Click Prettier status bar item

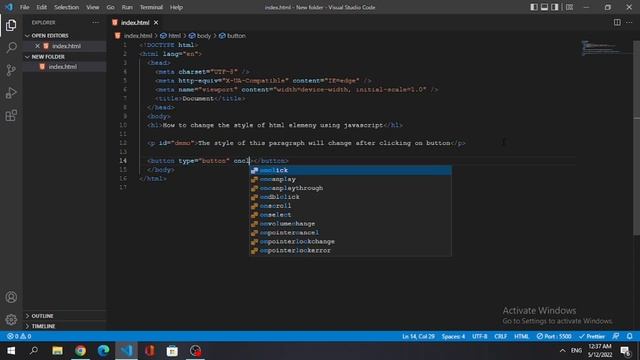tap(592, 336)
